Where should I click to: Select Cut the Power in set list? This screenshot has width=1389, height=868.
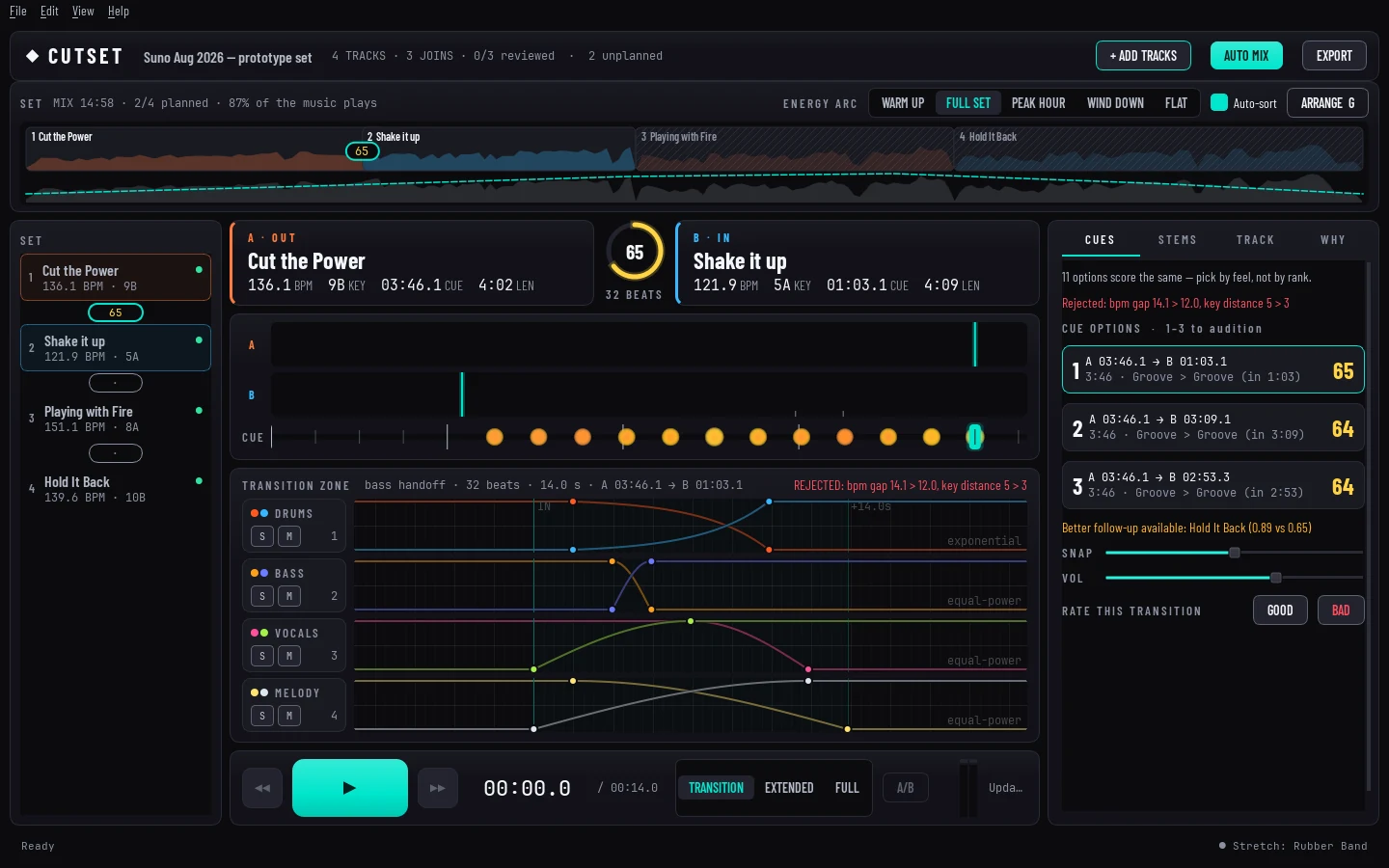coord(116,278)
